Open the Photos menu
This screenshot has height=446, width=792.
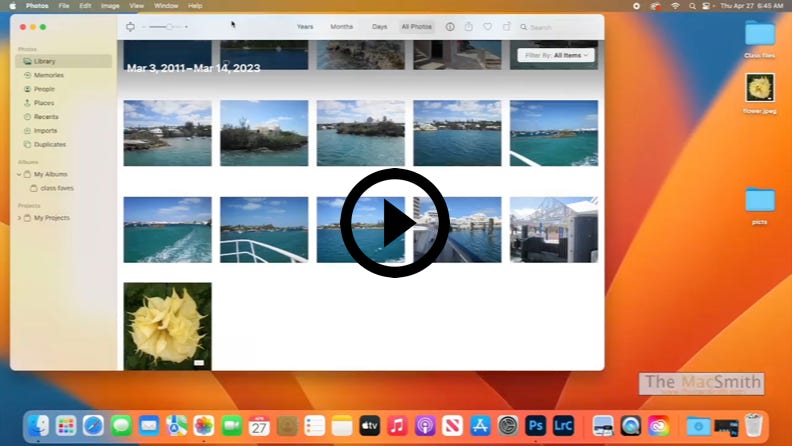pos(37,6)
